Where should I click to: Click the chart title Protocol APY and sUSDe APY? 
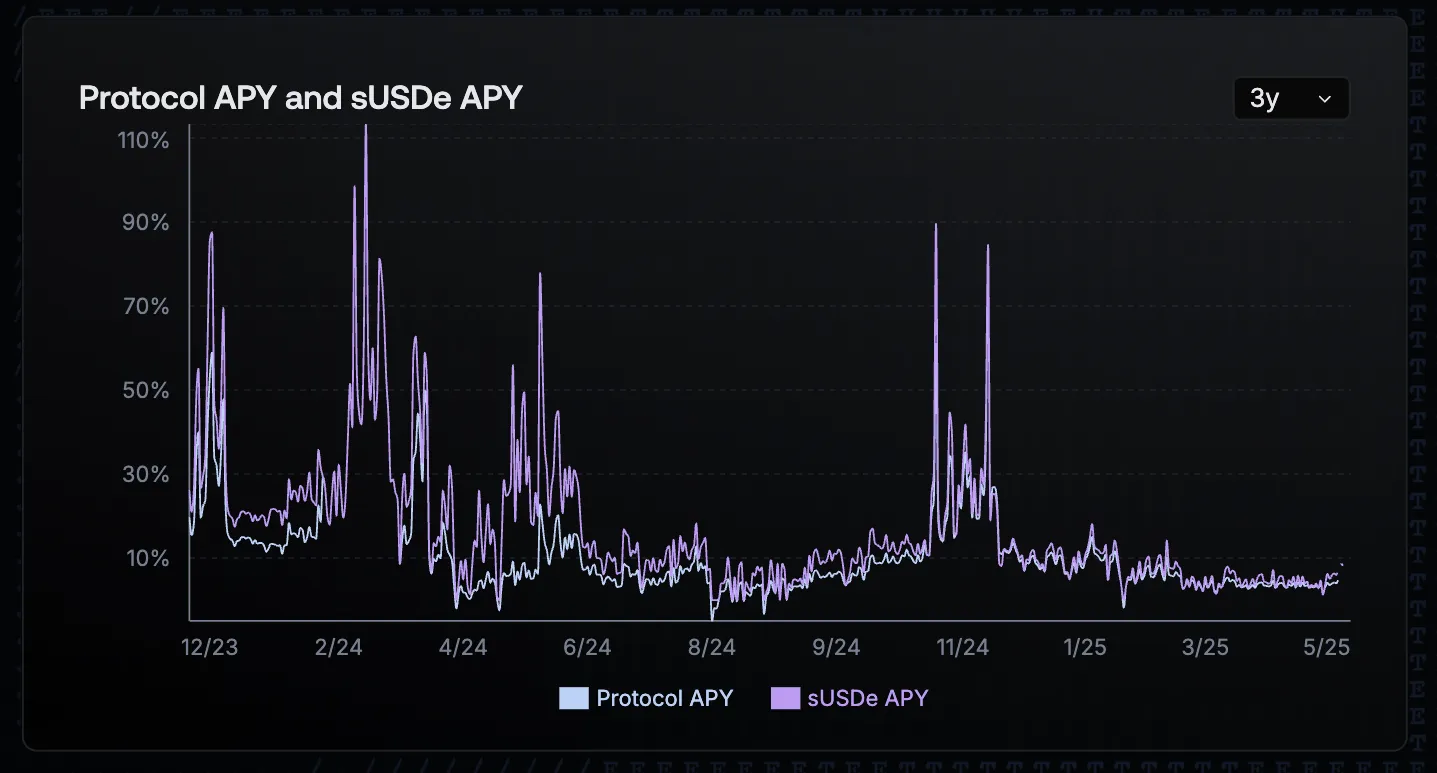[x=300, y=98]
